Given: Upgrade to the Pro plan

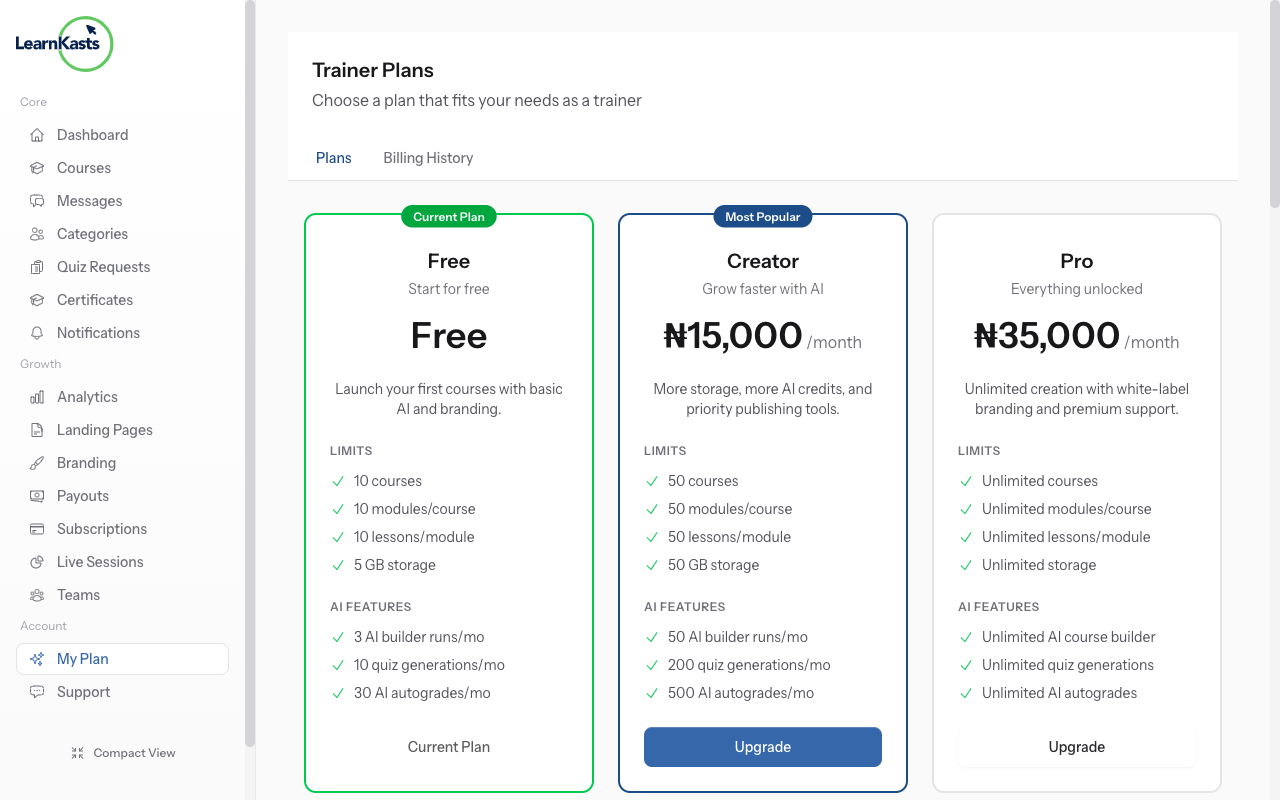Looking at the screenshot, I should [x=1076, y=746].
